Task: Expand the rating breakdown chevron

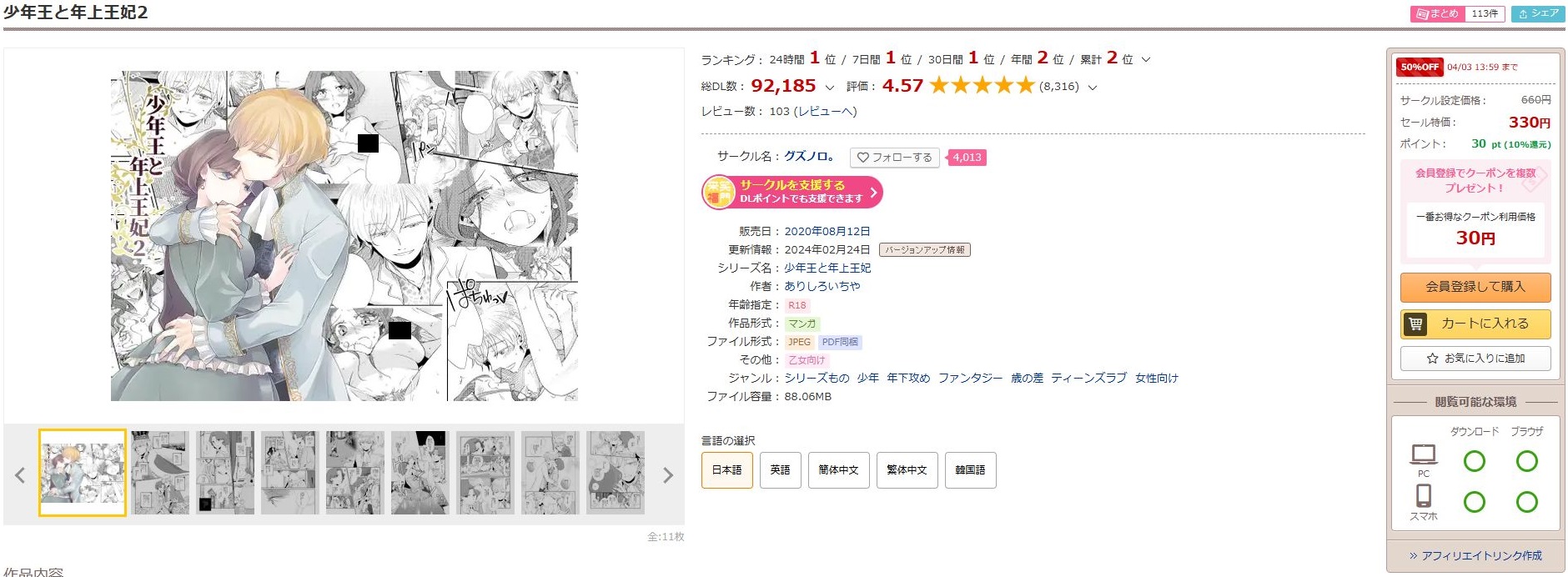Action: 1093,87
